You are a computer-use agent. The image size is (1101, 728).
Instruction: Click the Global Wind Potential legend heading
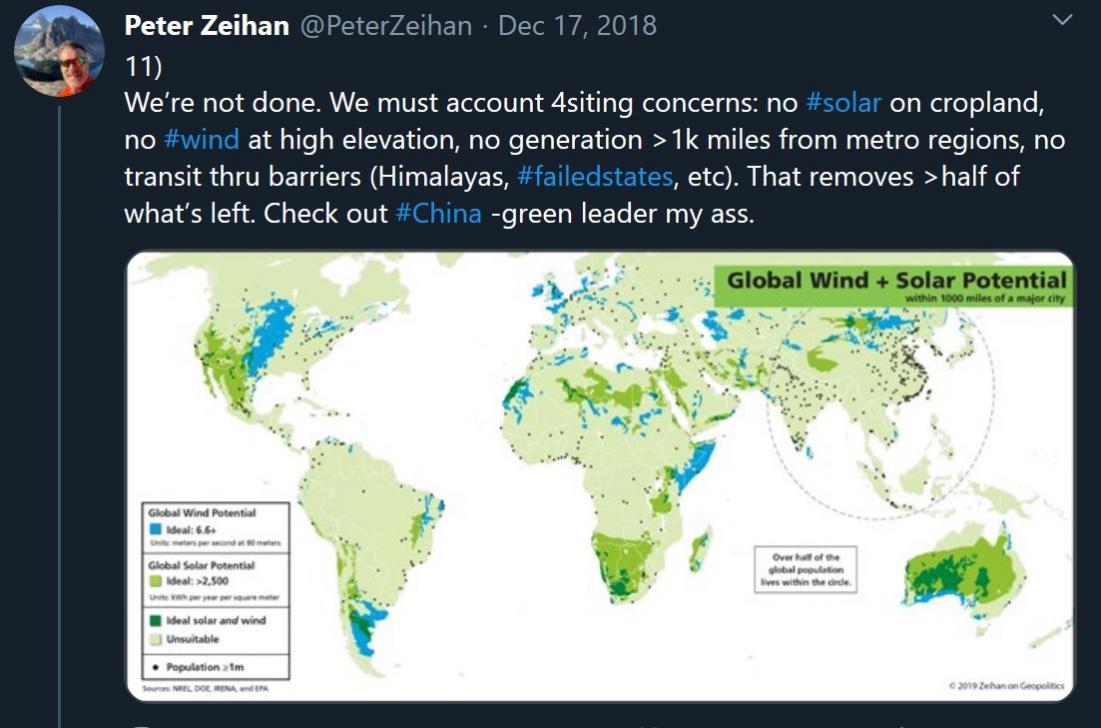(x=201, y=513)
